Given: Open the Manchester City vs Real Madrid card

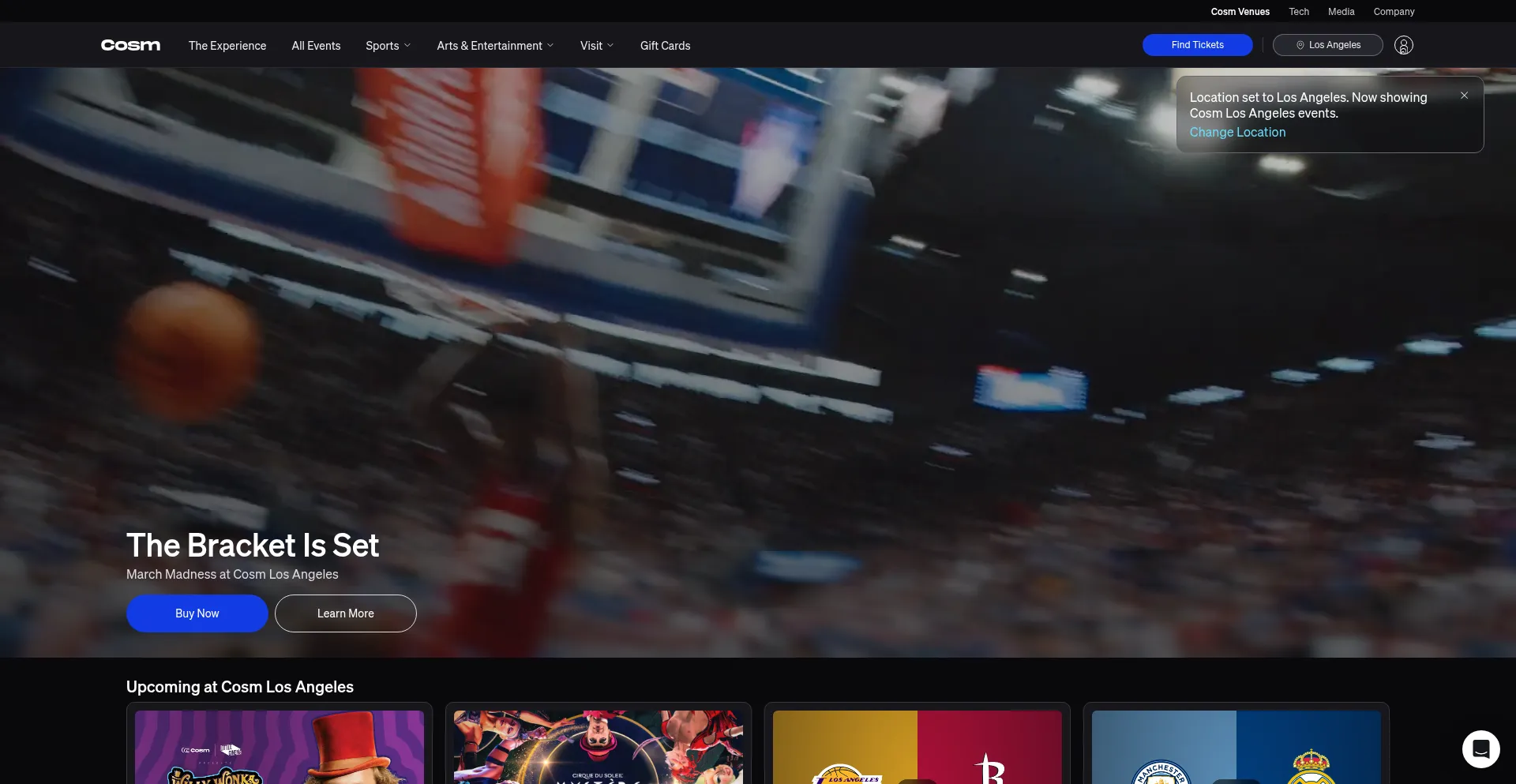Looking at the screenshot, I should click(x=1236, y=744).
